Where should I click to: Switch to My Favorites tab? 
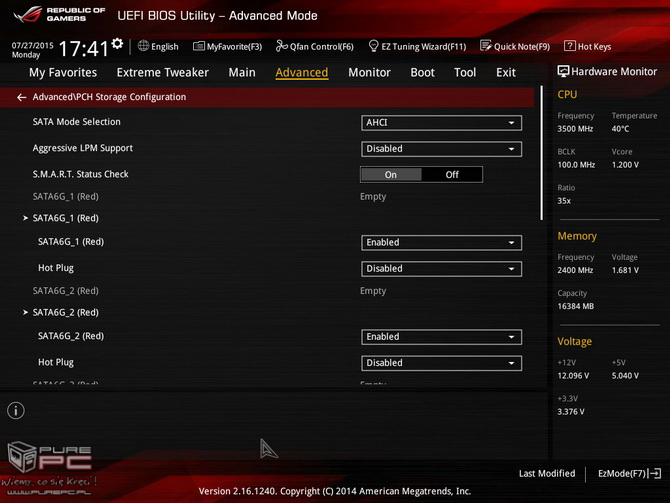click(63, 72)
